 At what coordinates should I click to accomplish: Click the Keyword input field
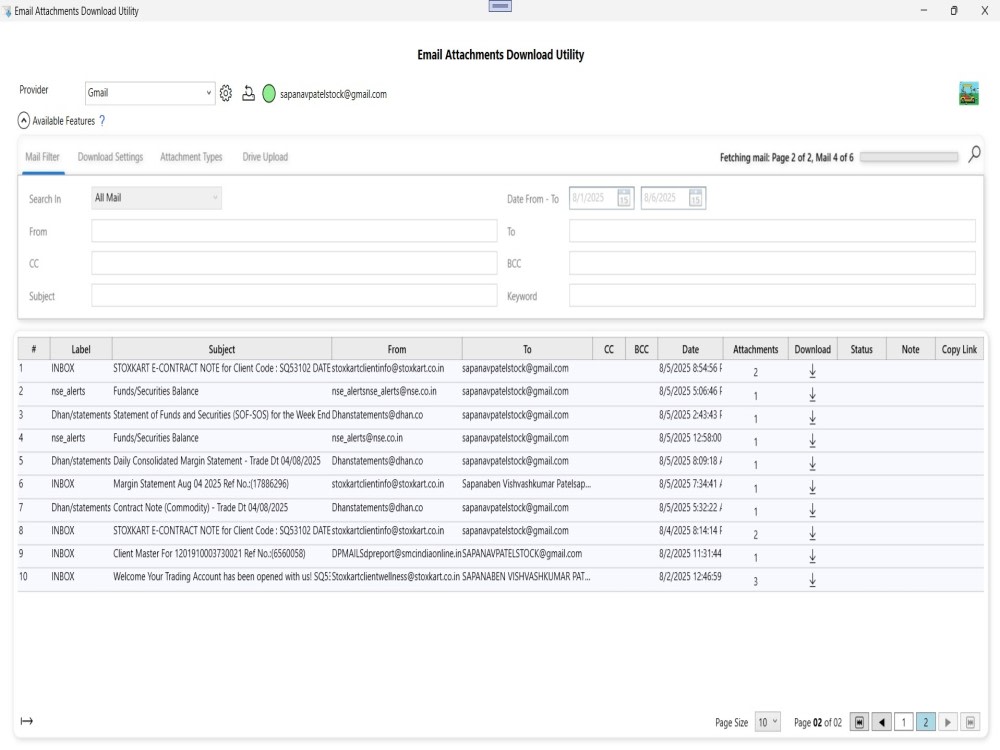(x=772, y=295)
